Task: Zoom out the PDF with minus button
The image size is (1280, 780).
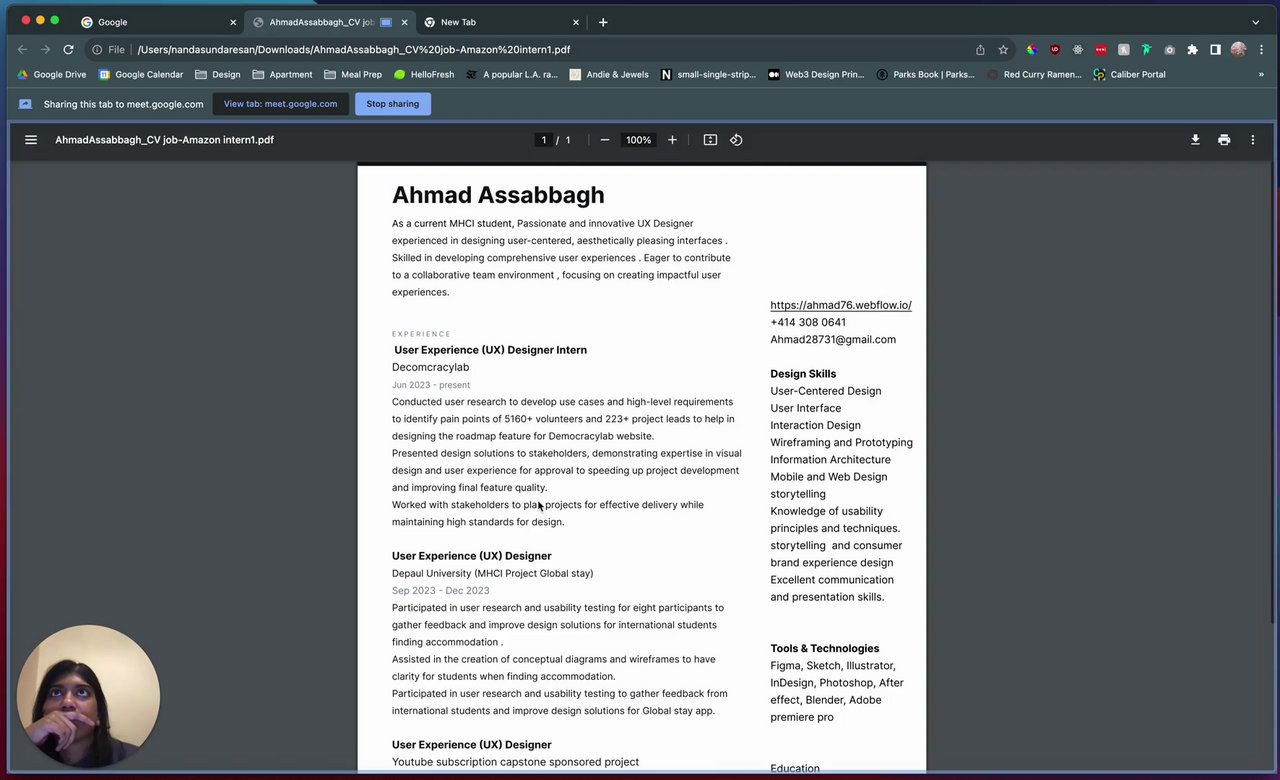Action: point(605,140)
